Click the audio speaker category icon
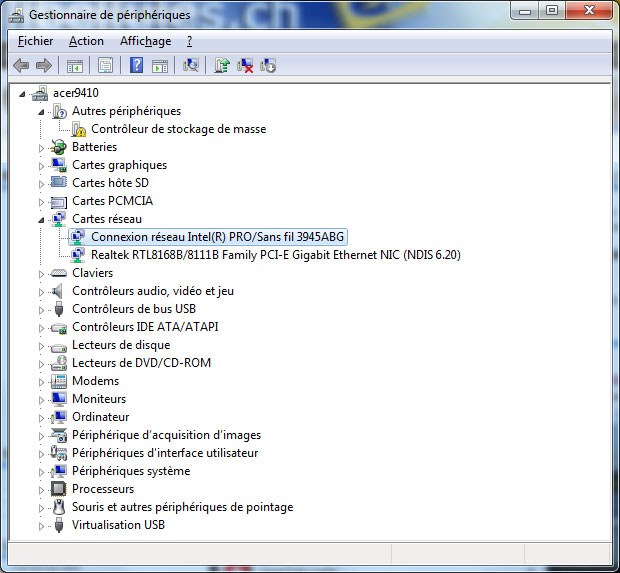 (x=58, y=291)
